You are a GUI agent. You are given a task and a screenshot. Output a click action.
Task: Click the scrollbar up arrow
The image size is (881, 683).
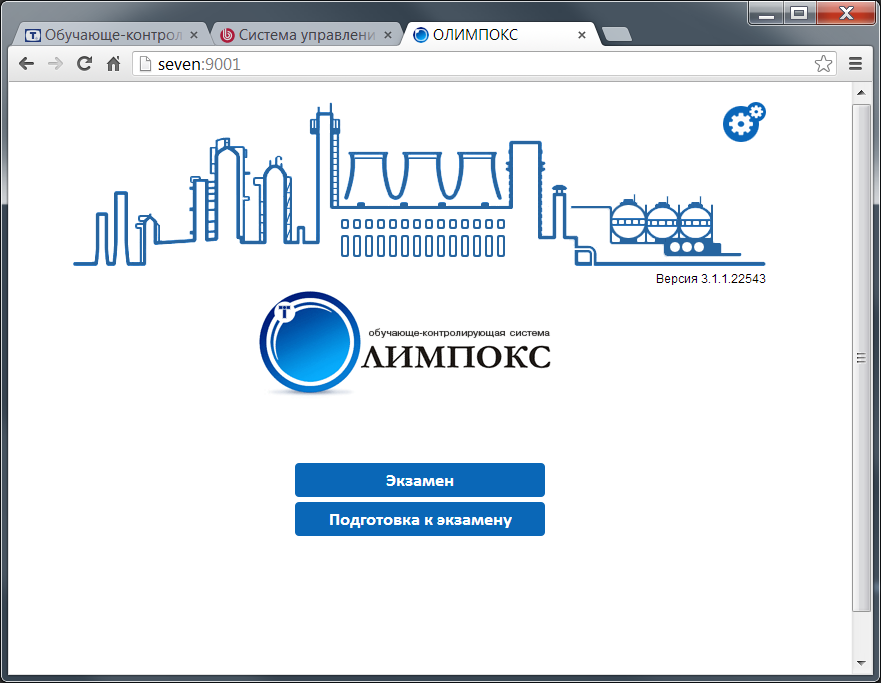(861, 92)
